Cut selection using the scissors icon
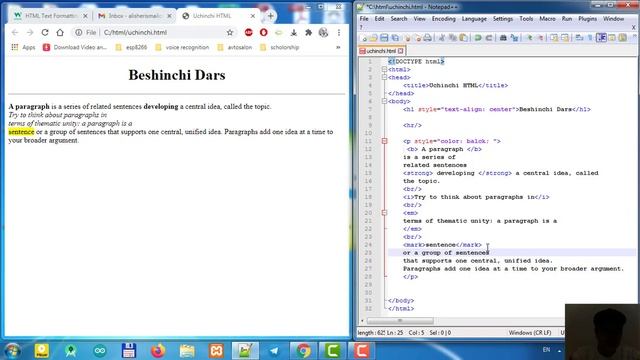Screen dimensions: 640x360 pos(441,38)
